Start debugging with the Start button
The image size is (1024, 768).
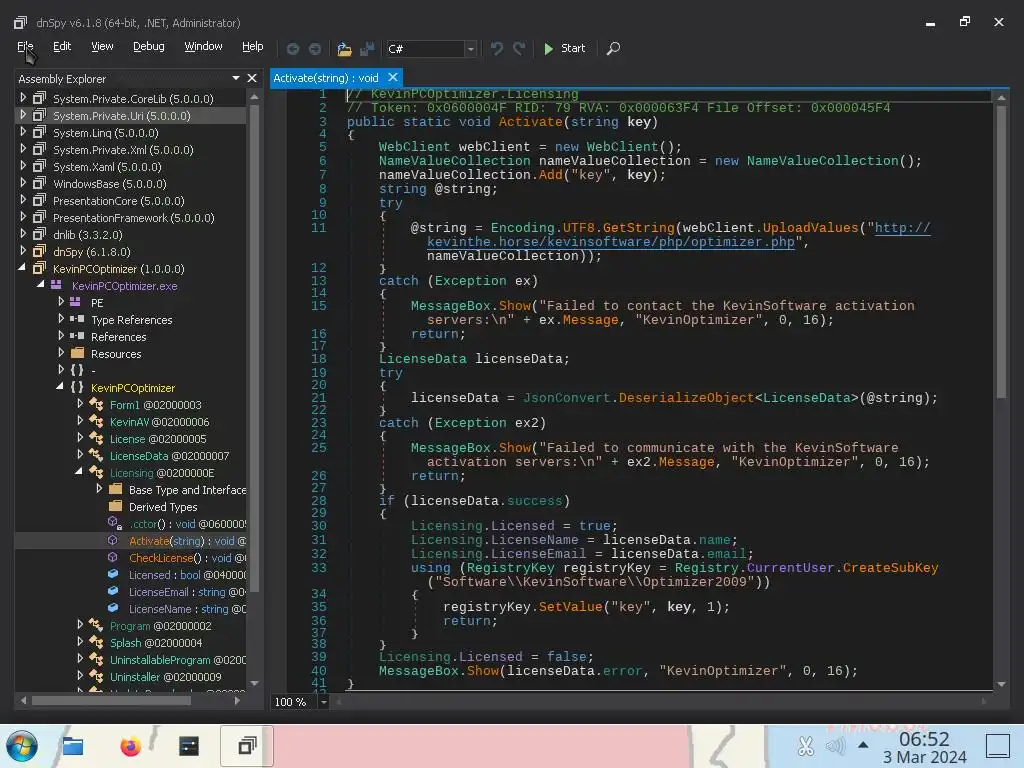[x=565, y=48]
